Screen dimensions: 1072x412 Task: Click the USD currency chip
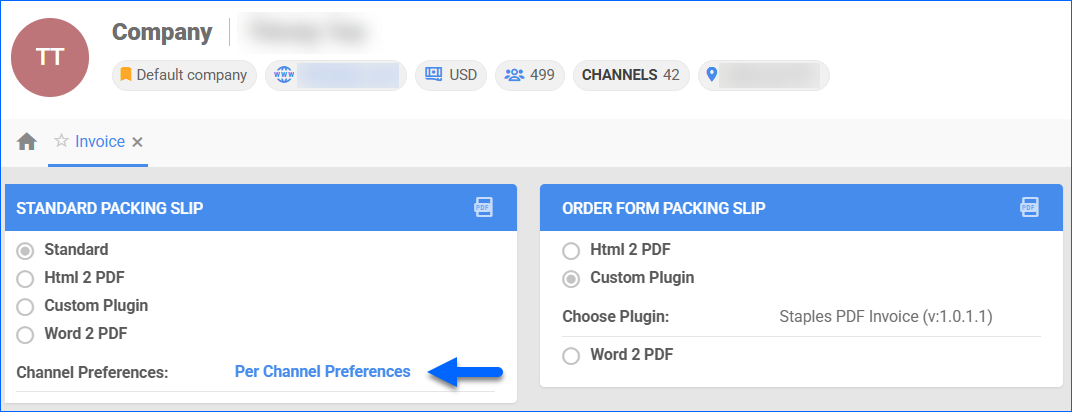pyautogui.click(x=450, y=75)
